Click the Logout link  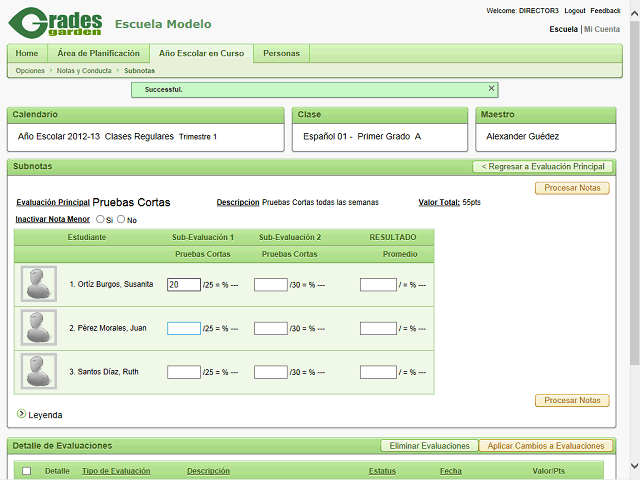[574, 10]
